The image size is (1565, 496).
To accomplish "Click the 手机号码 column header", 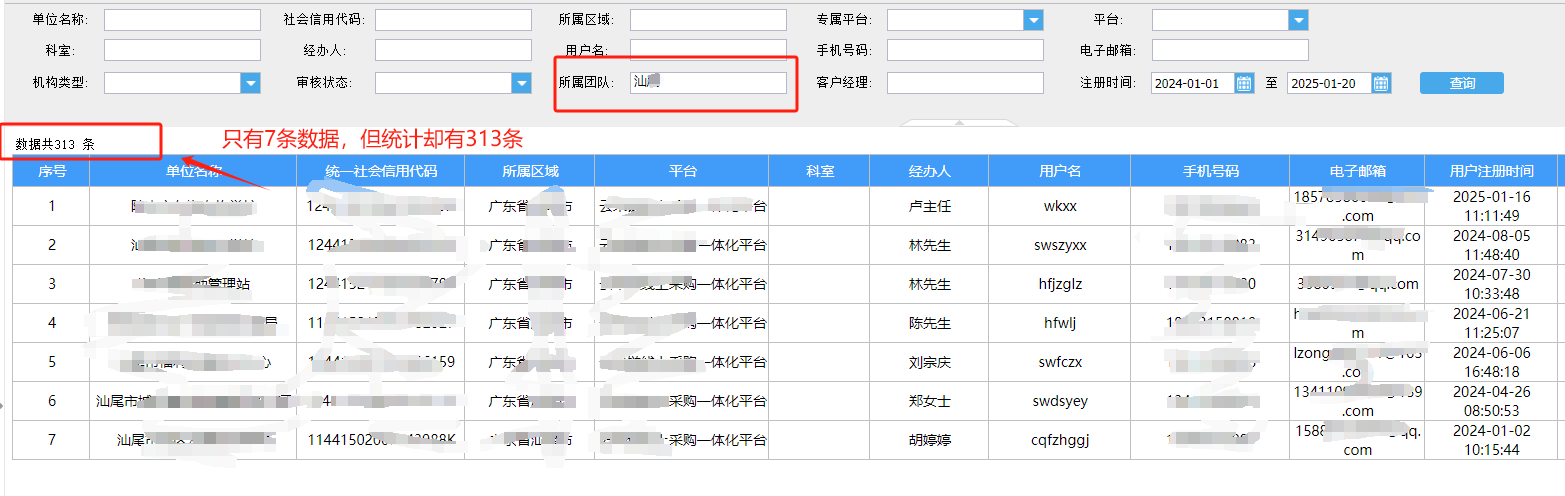I will tap(1210, 171).
